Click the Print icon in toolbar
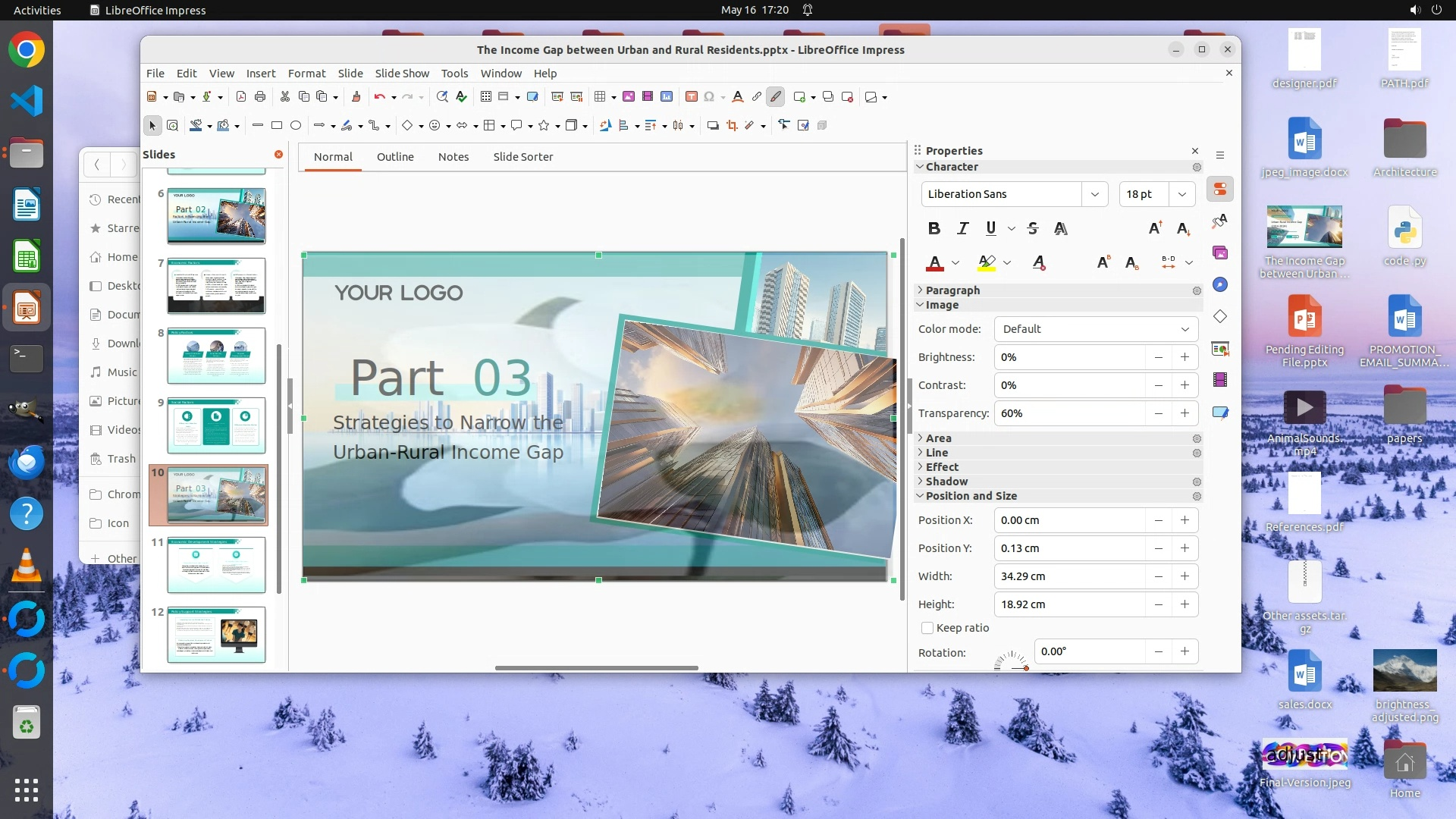Viewport: 1456px width, 819px height. tap(260, 96)
